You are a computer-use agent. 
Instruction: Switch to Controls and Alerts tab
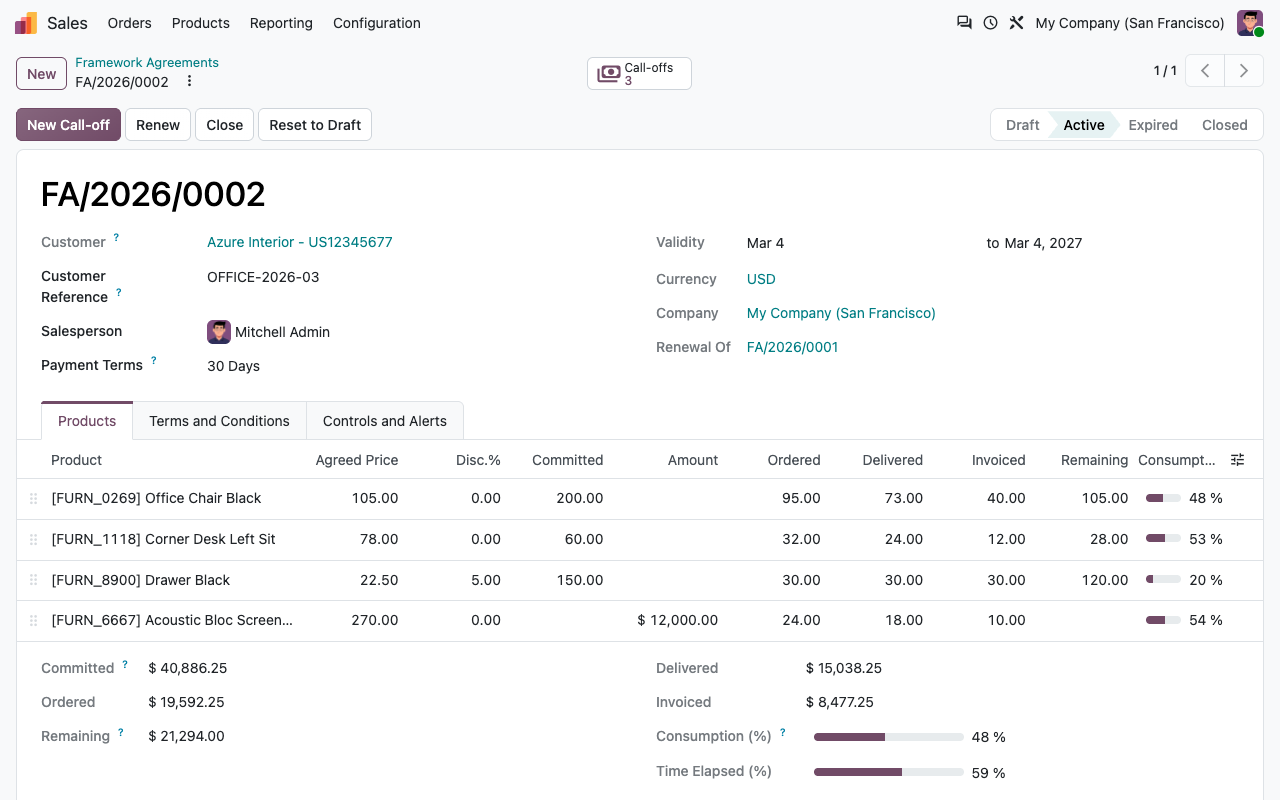tap(385, 421)
